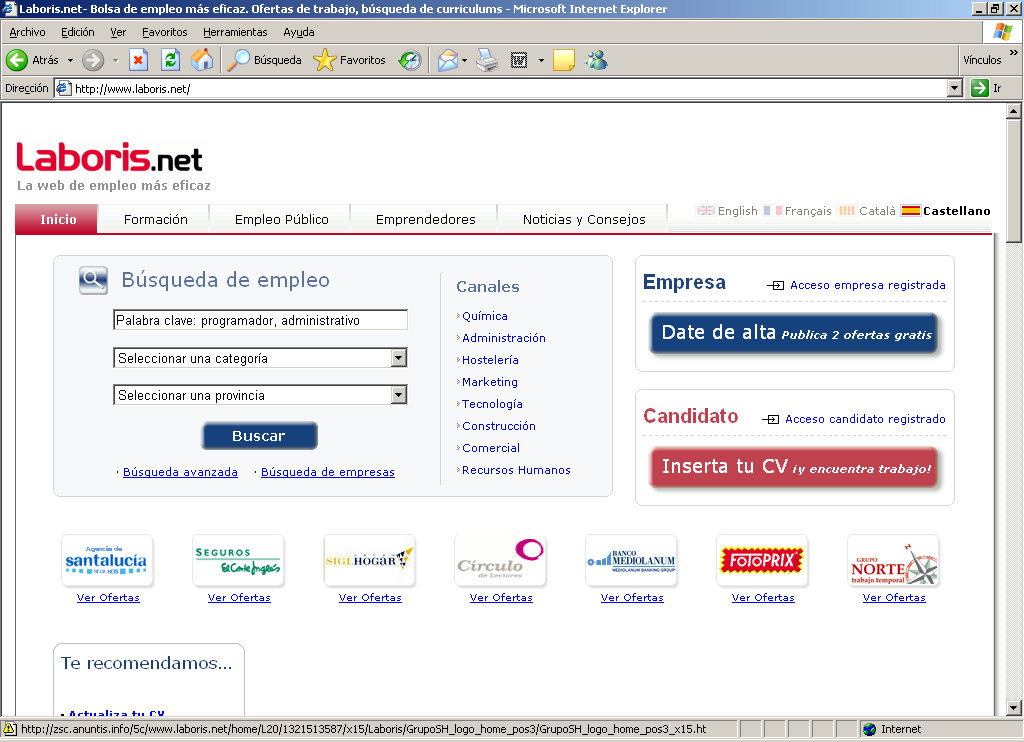The width and height of the screenshot is (1024, 742).
Task: Expand the Seleccionar una categoría dropdown
Action: pos(398,358)
